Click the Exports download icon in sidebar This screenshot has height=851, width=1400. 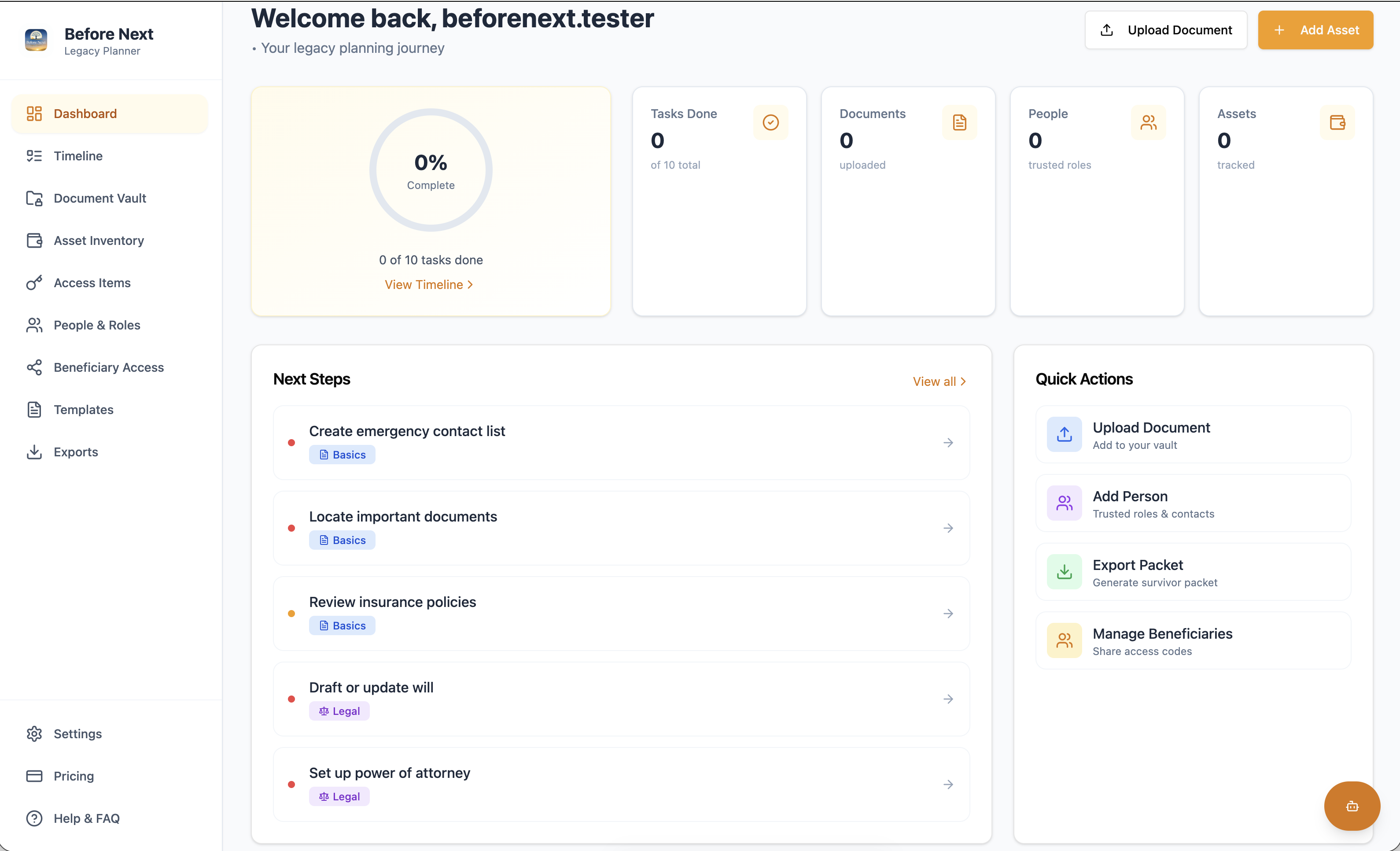[x=34, y=452]
